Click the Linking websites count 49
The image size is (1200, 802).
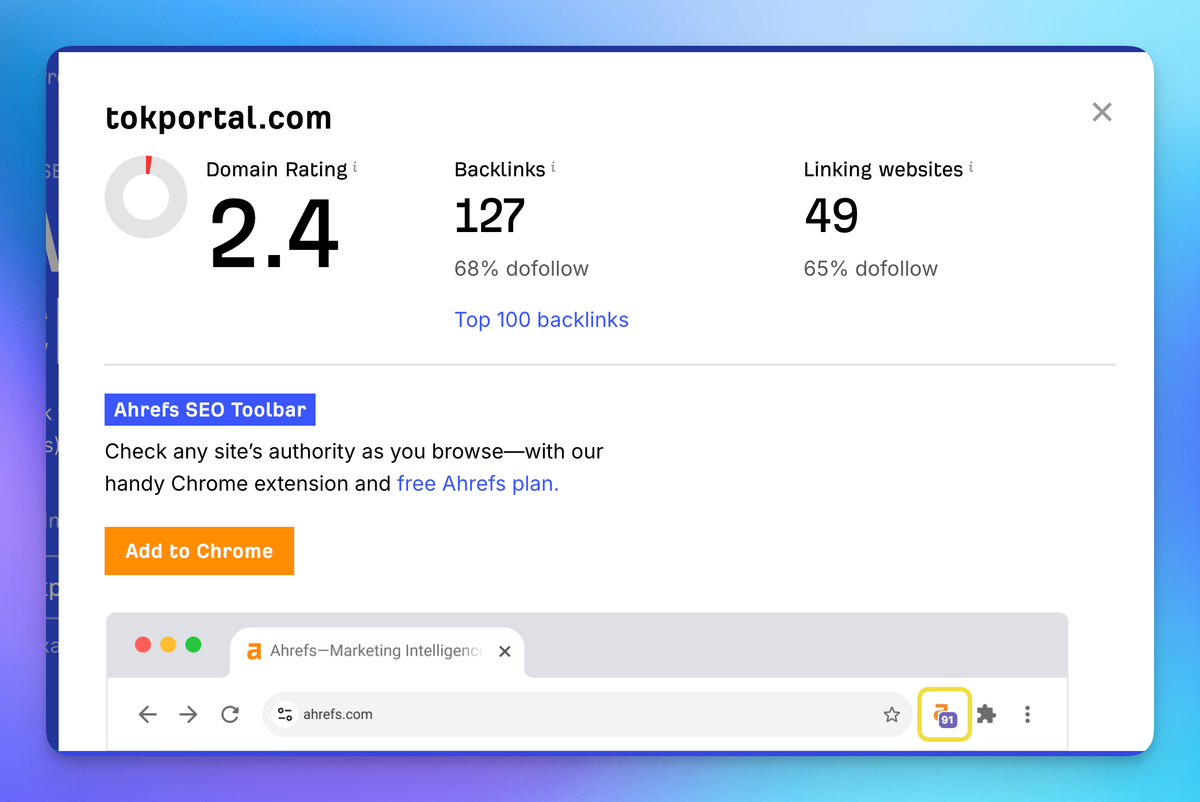click(831, 215)
